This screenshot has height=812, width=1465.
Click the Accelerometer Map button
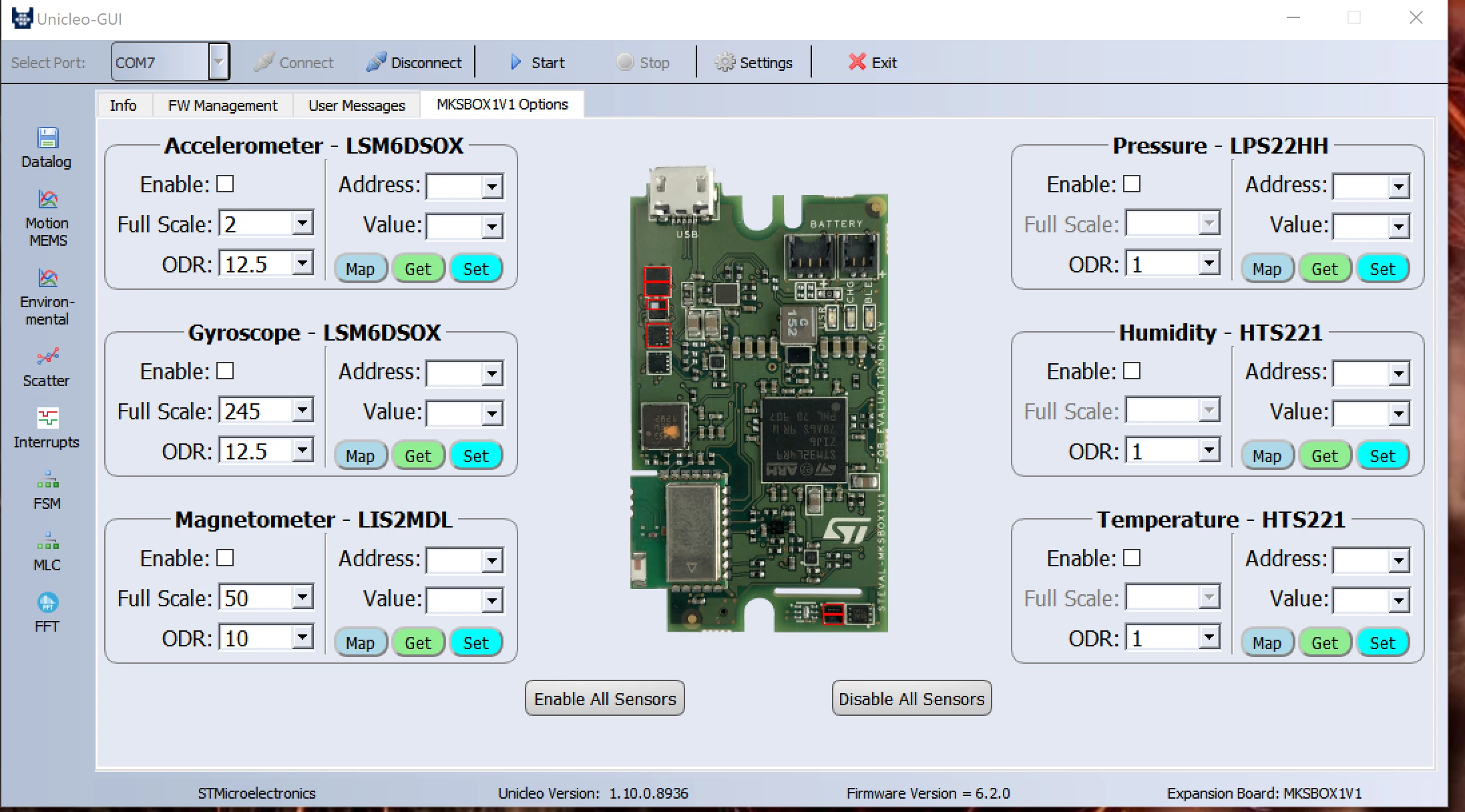(x=361, y=268)
